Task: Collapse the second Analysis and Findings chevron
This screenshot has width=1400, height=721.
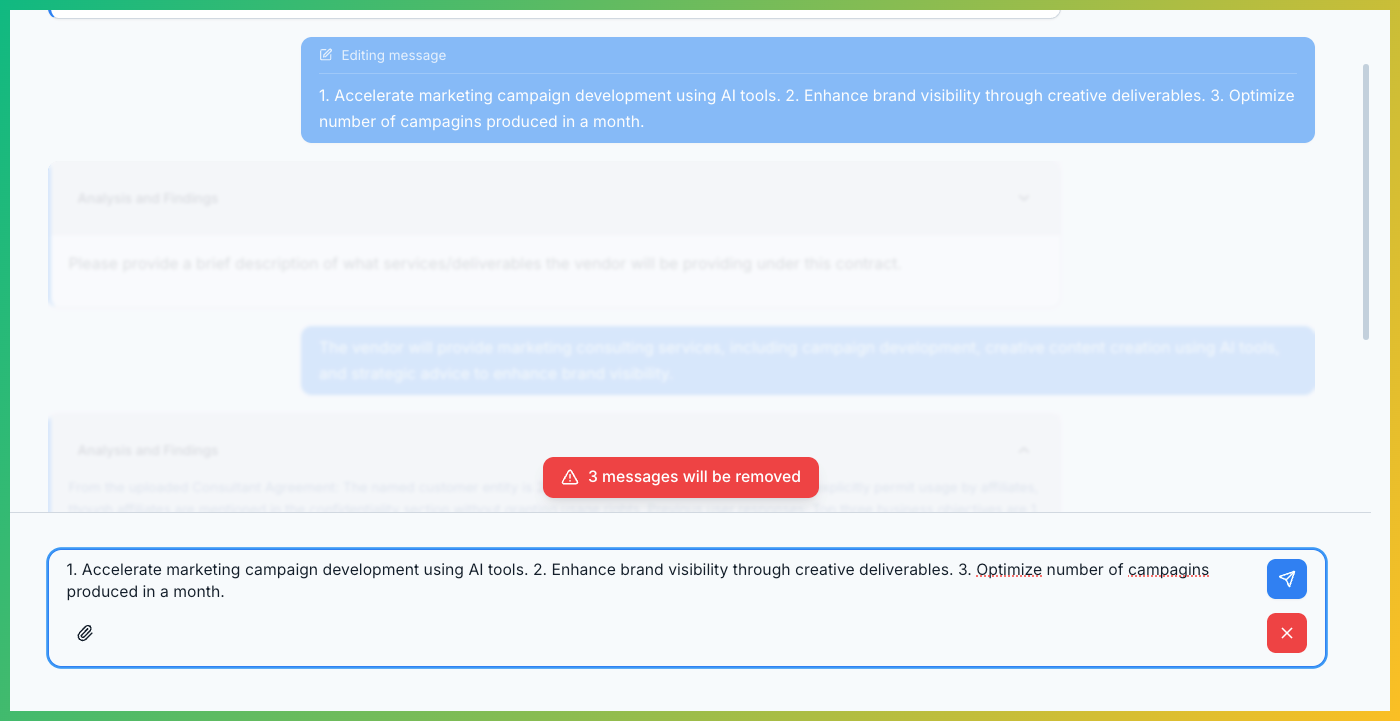Action: [1023, 450]
